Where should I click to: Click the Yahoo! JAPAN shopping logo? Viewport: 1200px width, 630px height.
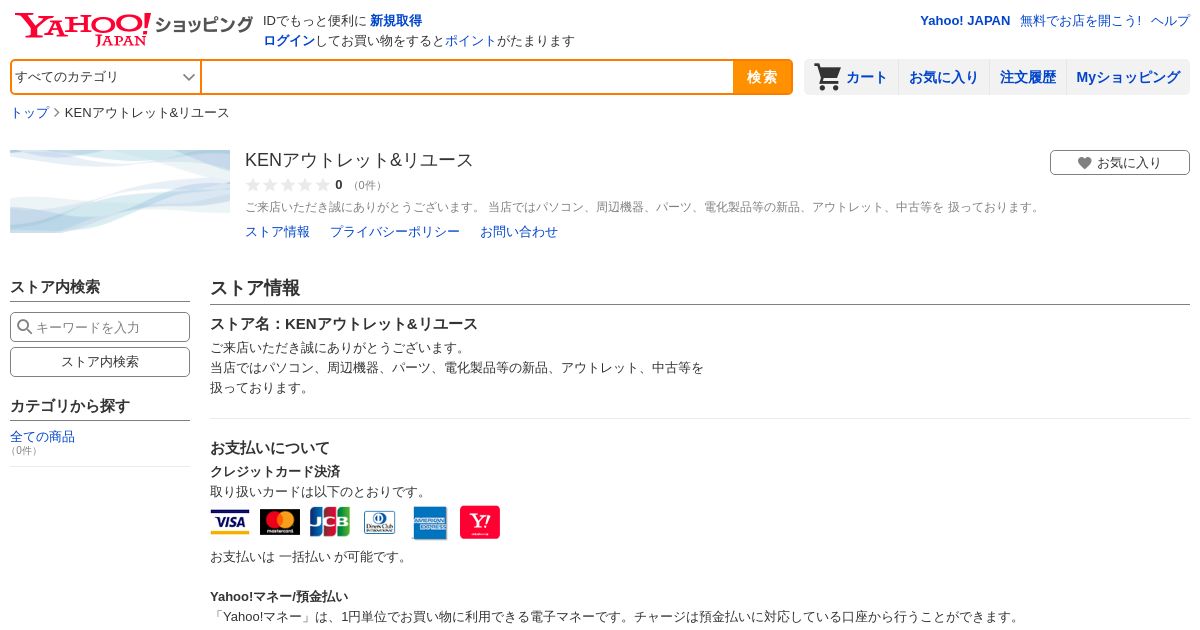pyautogui.click(x=133, y=29)
